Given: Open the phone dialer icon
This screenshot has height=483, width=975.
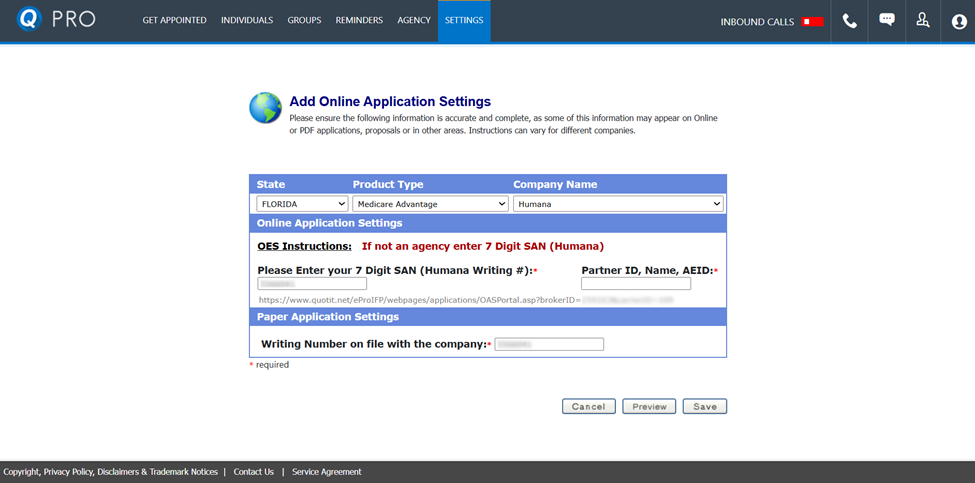Looking at the screenshot, I should 849,21.
